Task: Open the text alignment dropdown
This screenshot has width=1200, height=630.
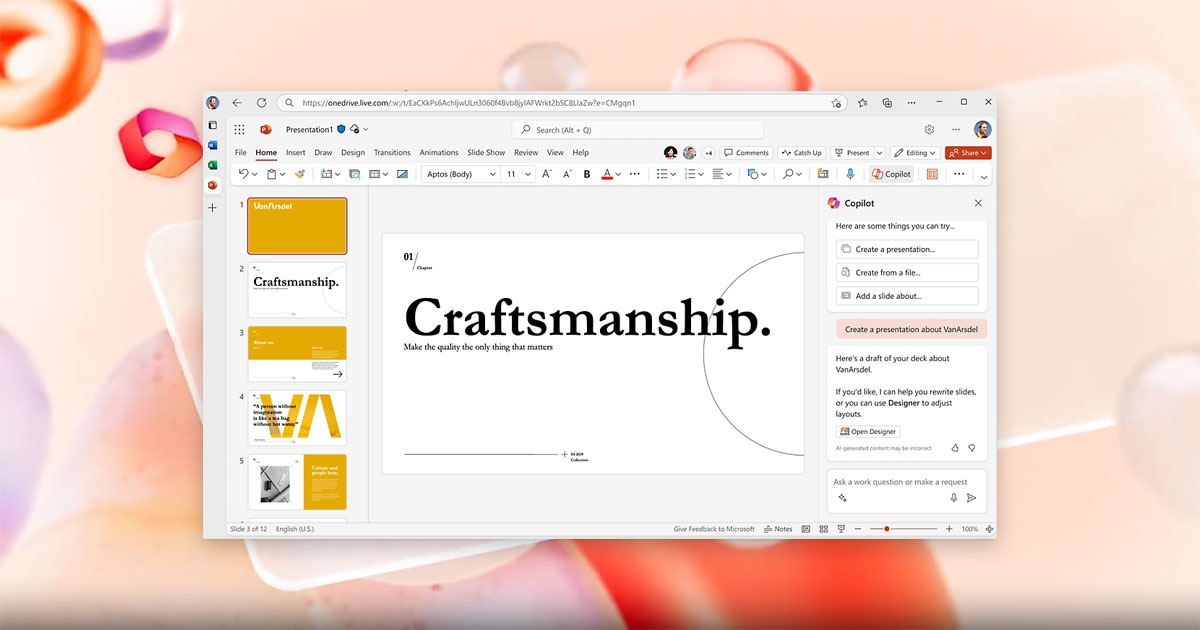Action: coord(730,174)
